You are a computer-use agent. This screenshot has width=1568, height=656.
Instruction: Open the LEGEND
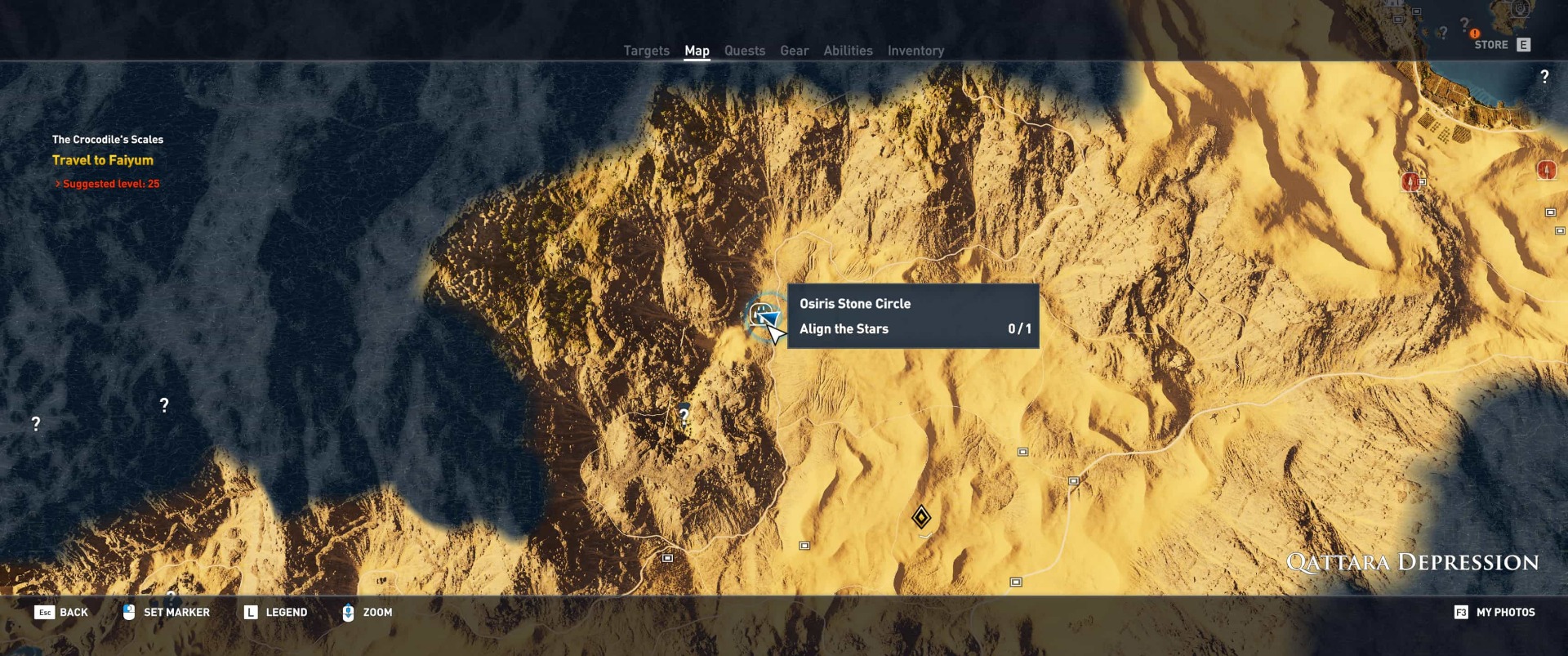point(287,613)
